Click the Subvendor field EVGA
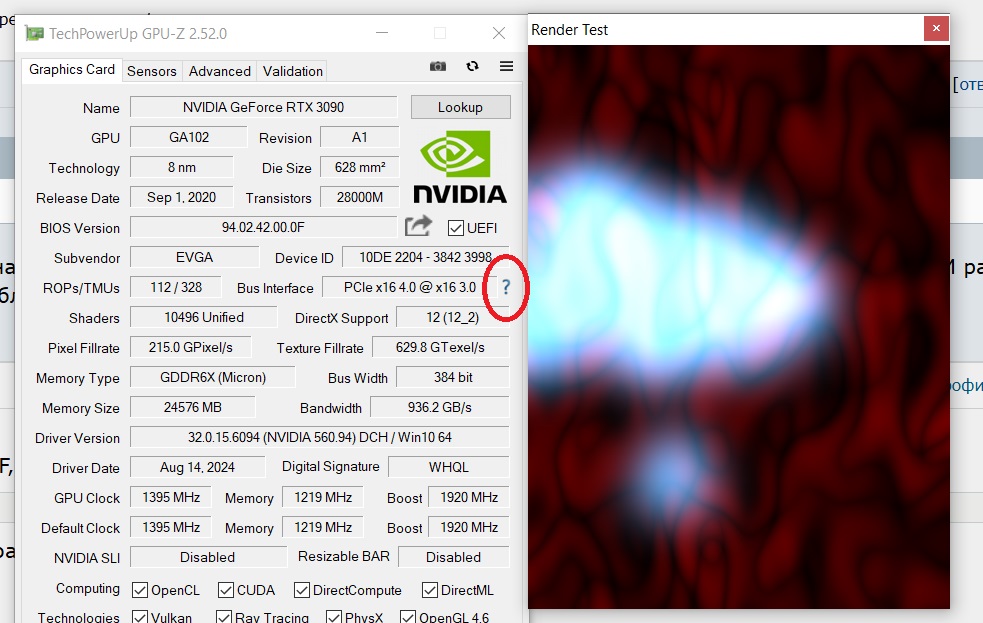Viewport: 983px width, 623px height. (194, 258)
